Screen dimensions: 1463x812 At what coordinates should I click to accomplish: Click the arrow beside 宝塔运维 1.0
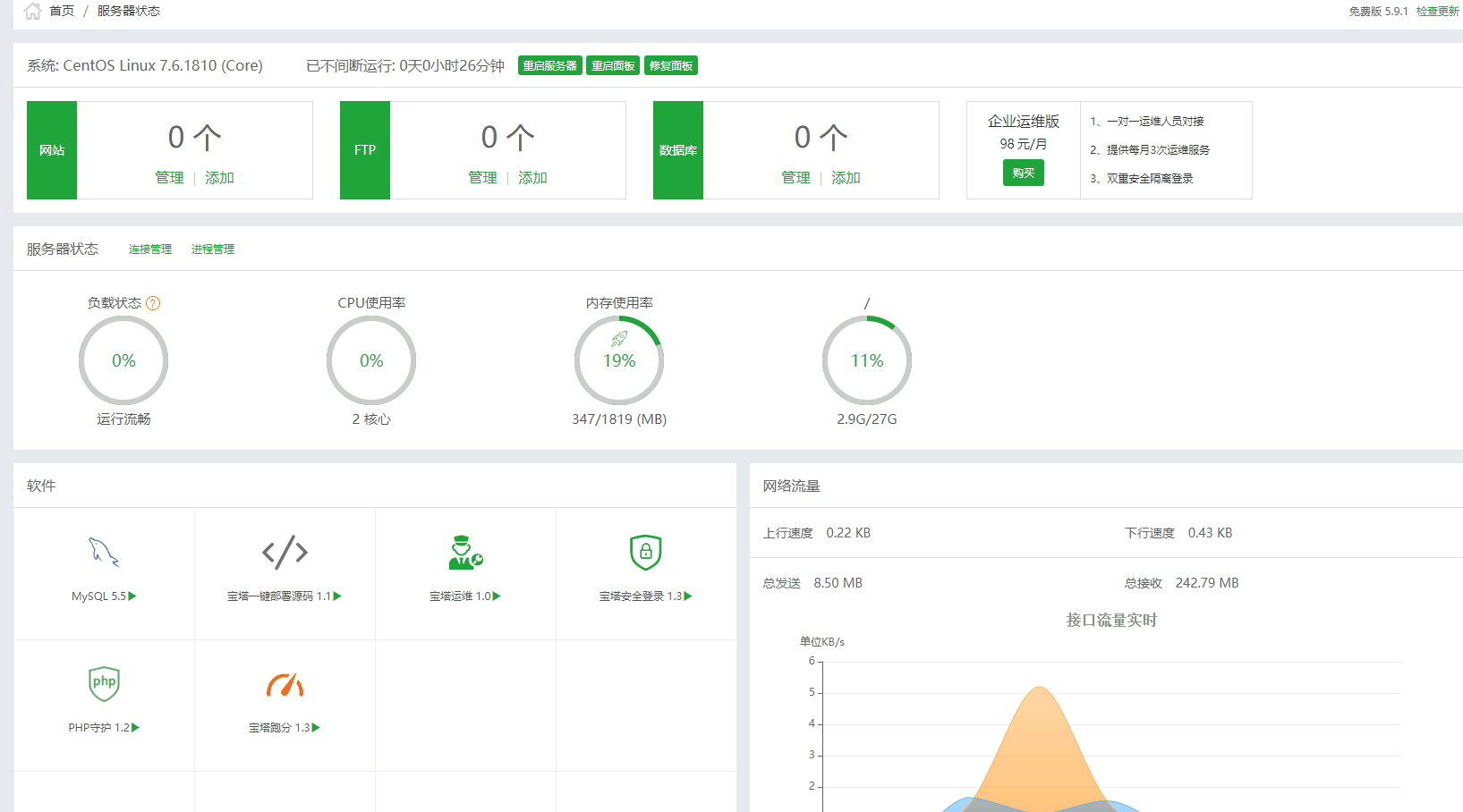497,596
